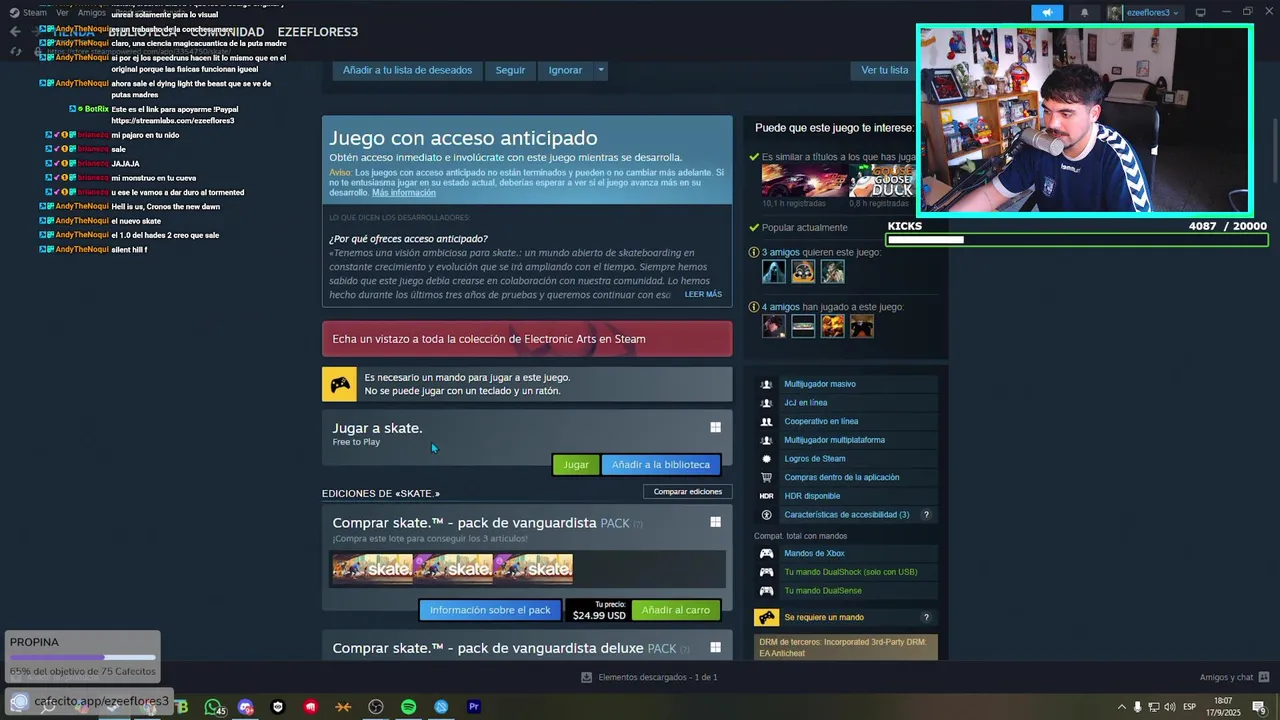The width and height of the screenshot is (1280, 720).
Task: Click second friend avatar under 'quieren este juego'
Action: (803, 271)
